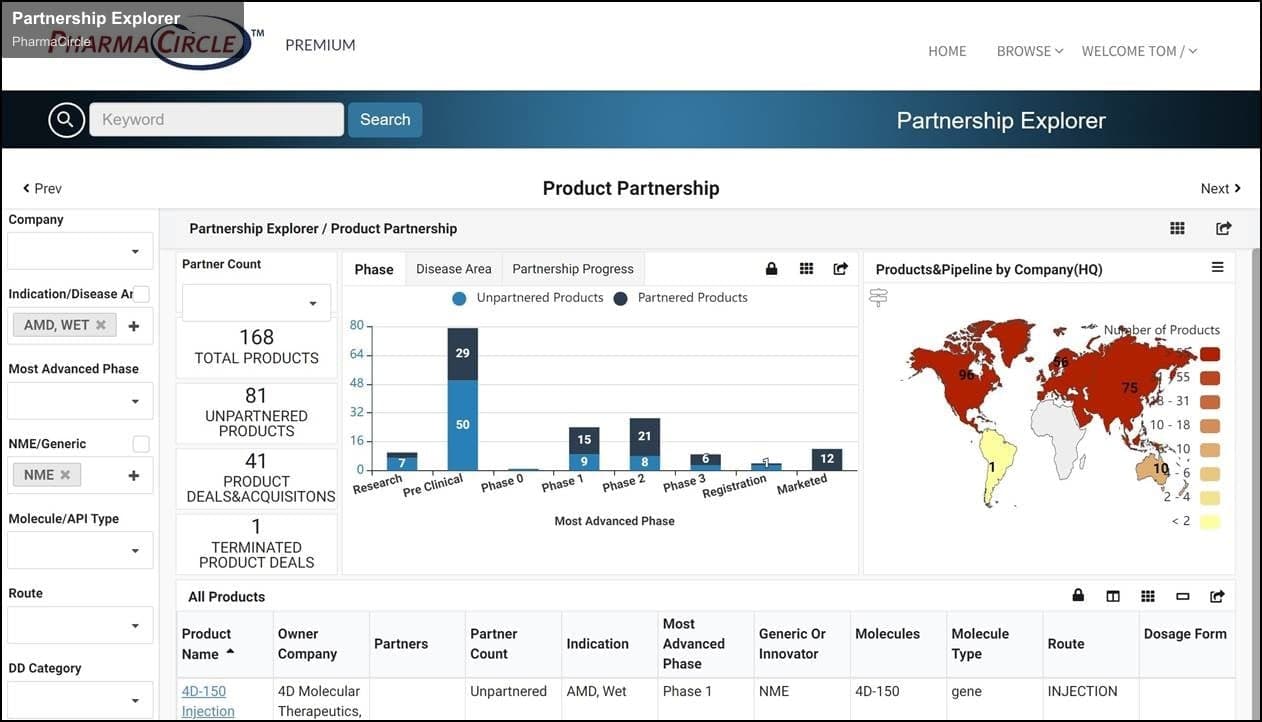The height and width of the screenshot is (722, 1262).
Task: Remove the NME filter tag
Action: [x=65, y=475]
